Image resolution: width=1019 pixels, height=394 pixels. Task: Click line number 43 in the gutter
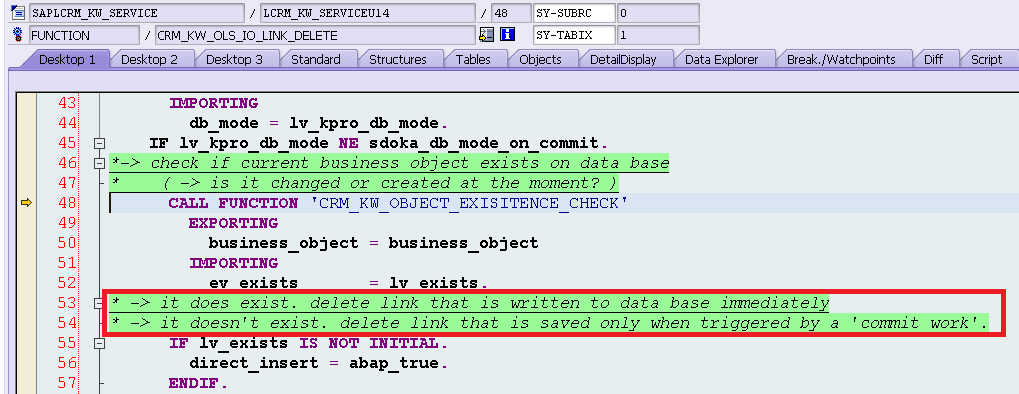67,103
